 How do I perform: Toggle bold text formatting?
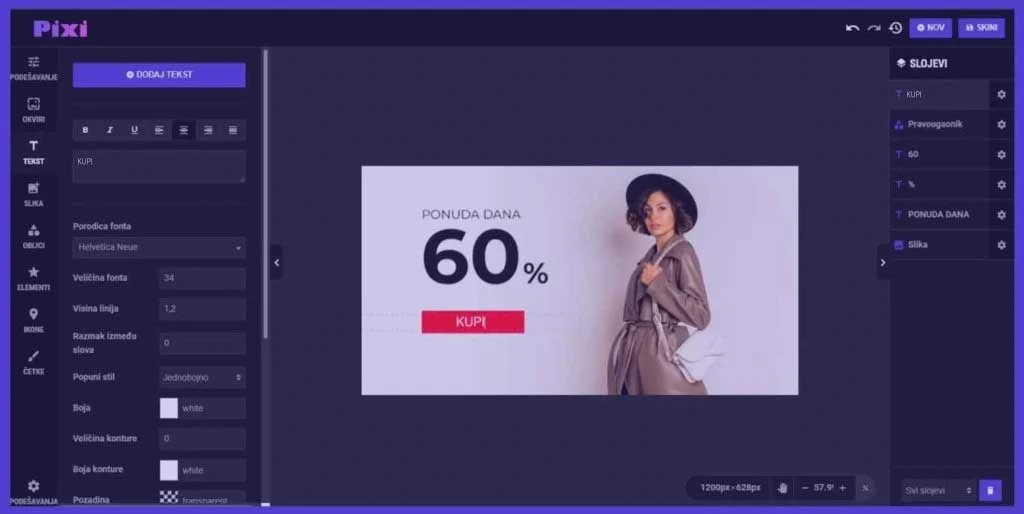point(85,130)
